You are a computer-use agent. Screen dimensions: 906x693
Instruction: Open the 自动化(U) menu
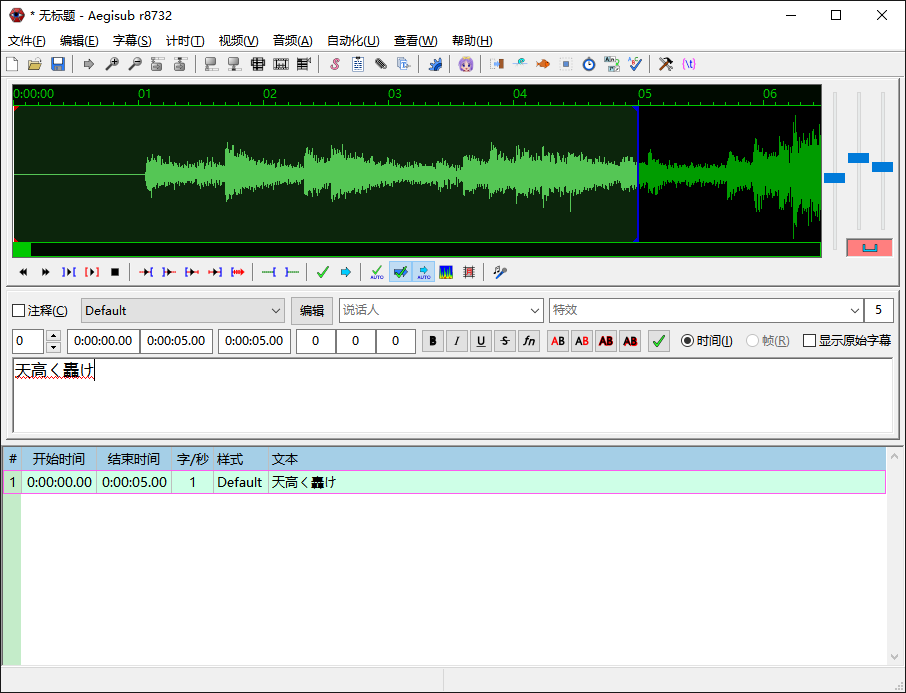coord(353,41)
